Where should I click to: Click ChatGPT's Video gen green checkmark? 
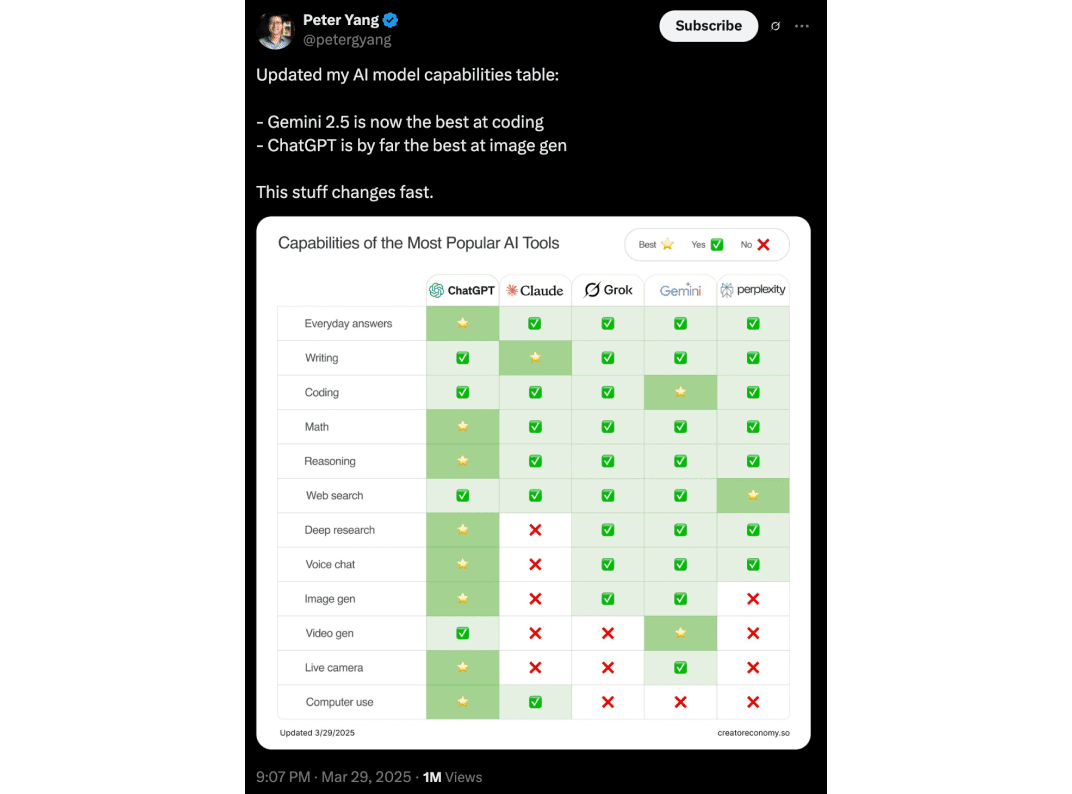tap(463, 633)
